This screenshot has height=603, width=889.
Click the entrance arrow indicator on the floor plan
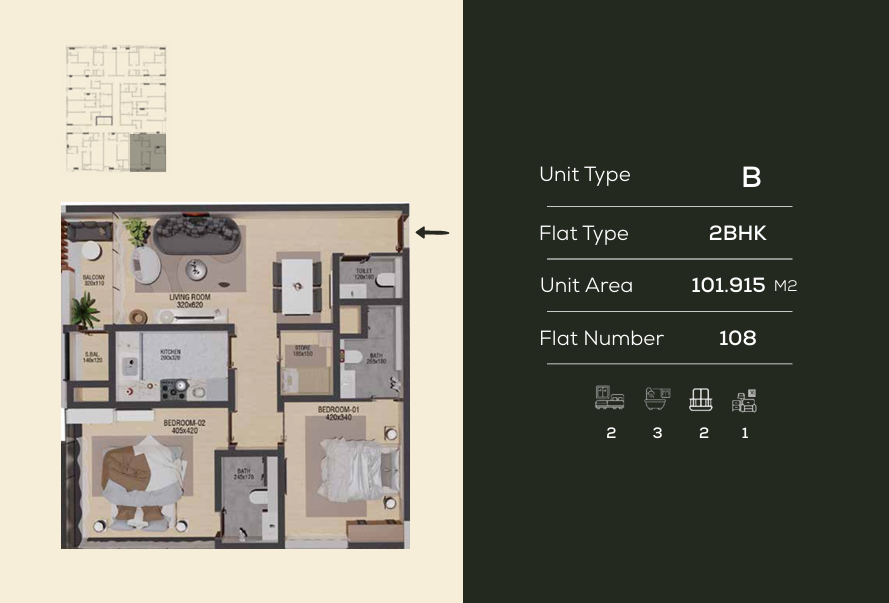click(431, 232)
